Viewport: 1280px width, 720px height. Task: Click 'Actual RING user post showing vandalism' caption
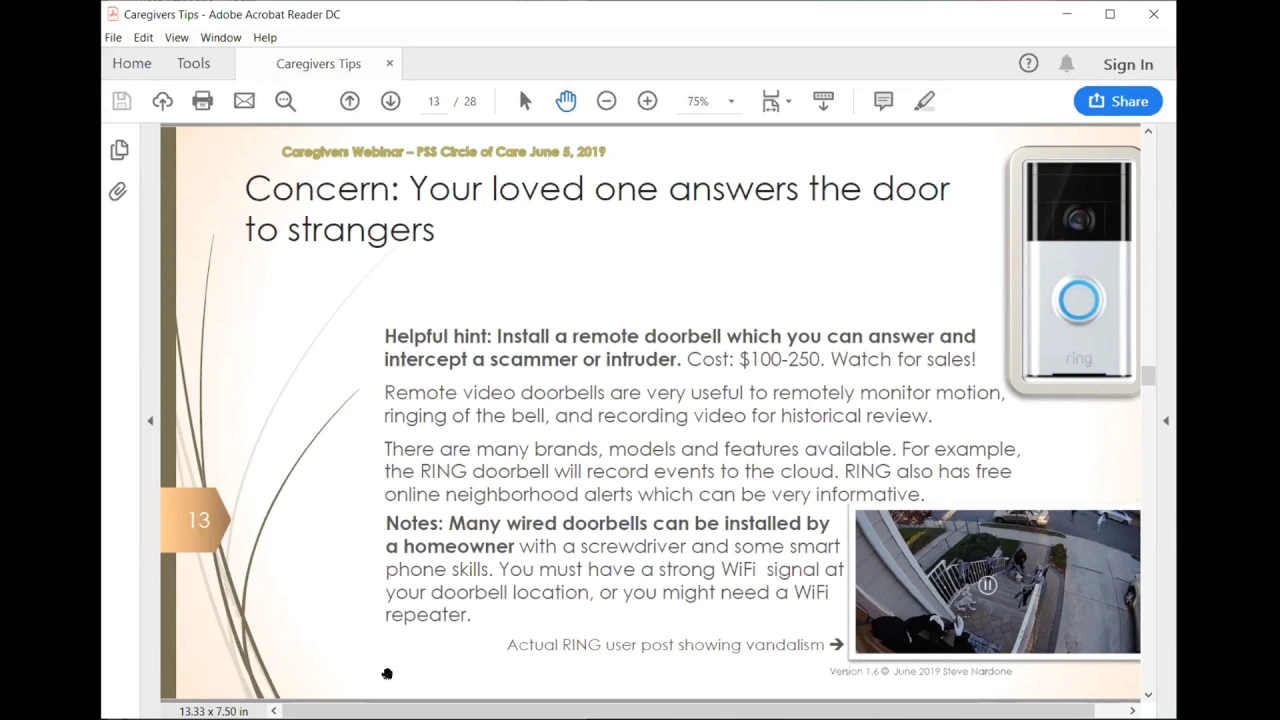coord(665,645)
